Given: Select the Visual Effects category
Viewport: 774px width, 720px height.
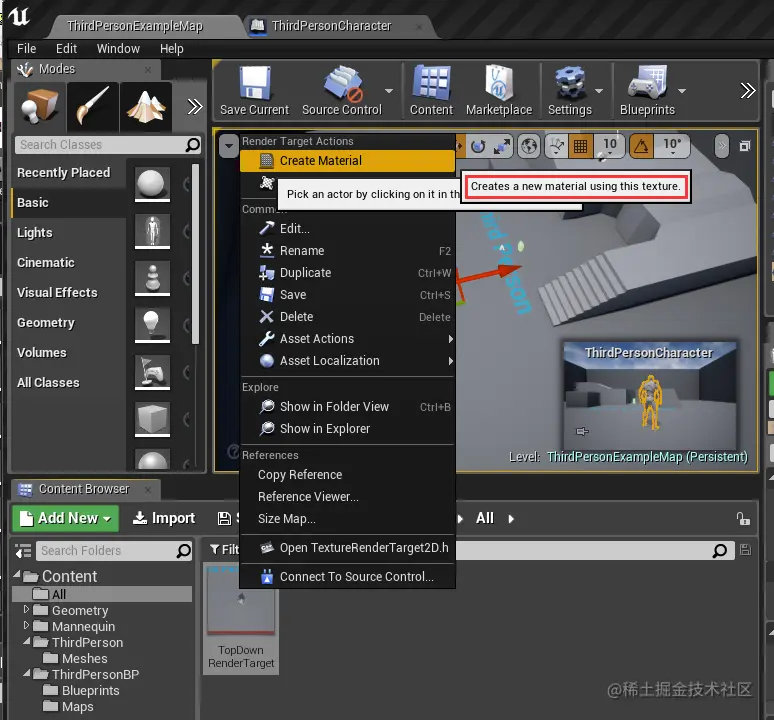Looking at the screenshot, I should pyautogui.click(x=68, y=293).
